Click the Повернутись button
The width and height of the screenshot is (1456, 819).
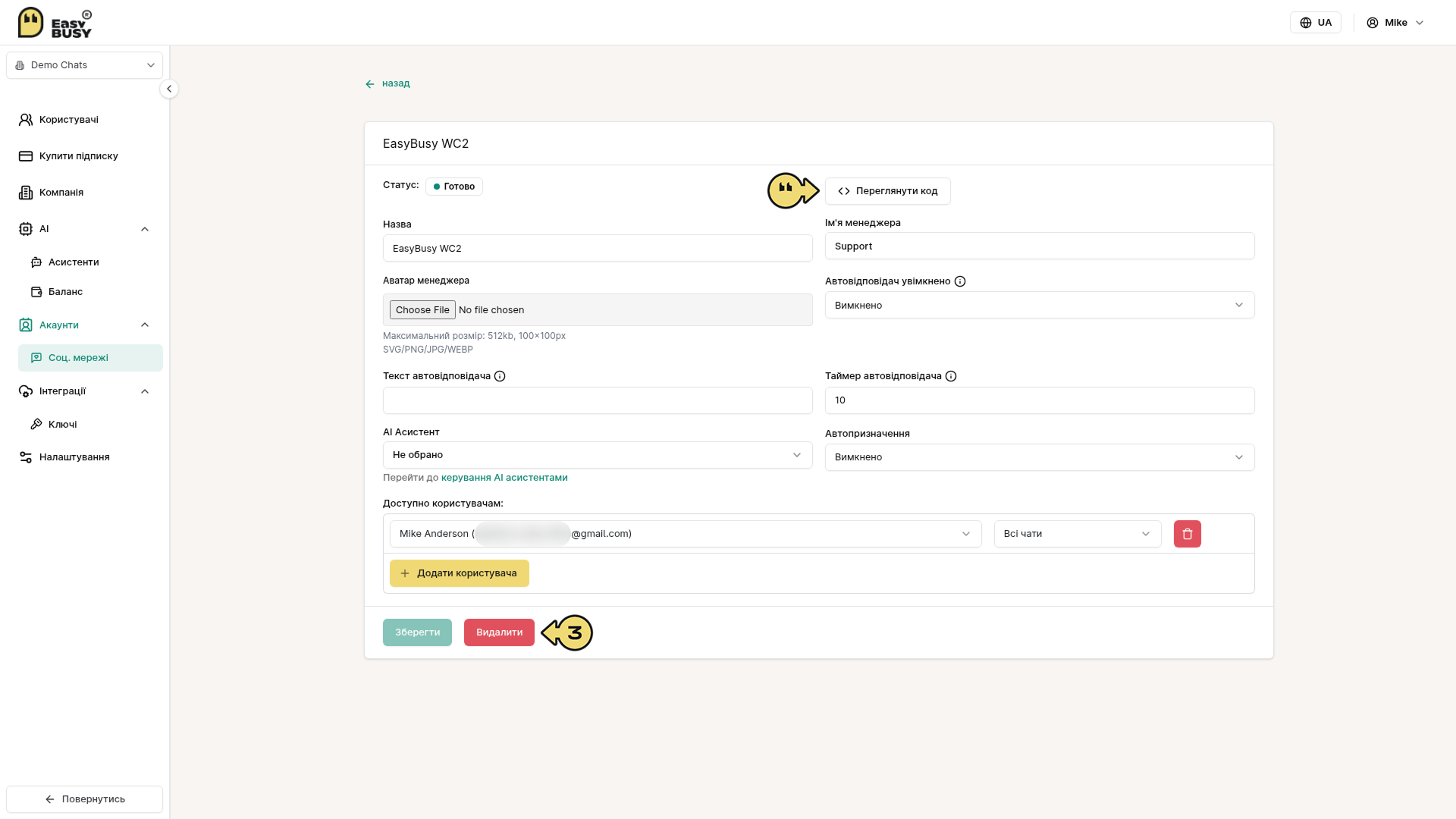click(x=85, y=799)
